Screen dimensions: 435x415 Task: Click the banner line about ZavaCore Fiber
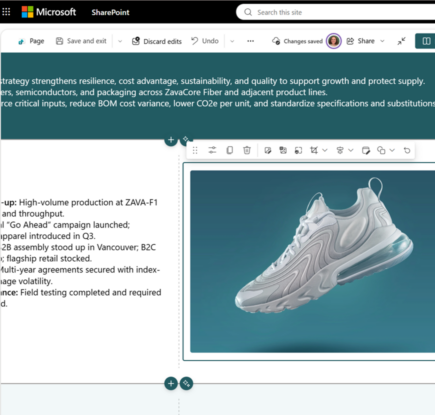click(x=164, y=92)
